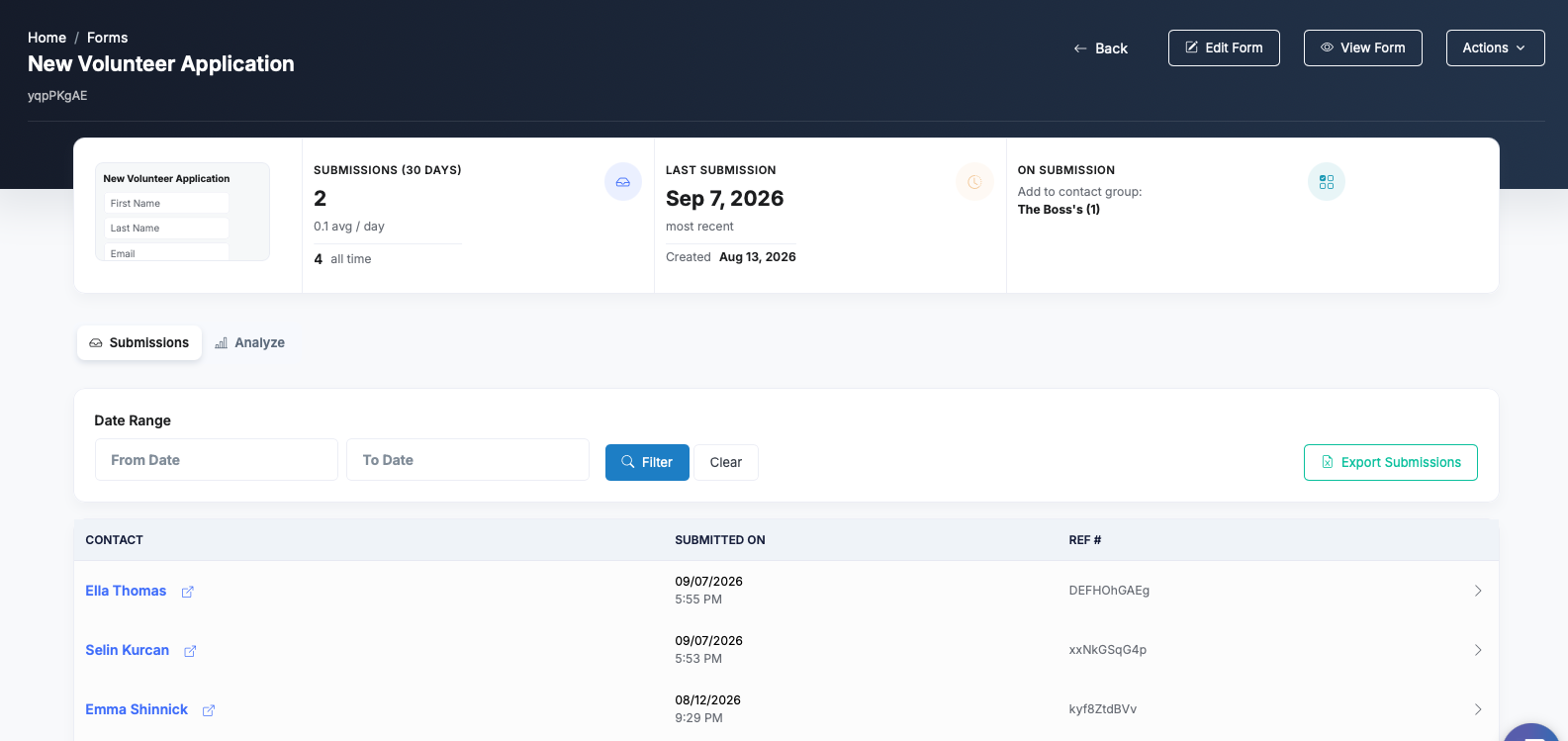Navigate to Home in the breadcrumb
The image size is (1568, 741).
(x=47, y=38)
